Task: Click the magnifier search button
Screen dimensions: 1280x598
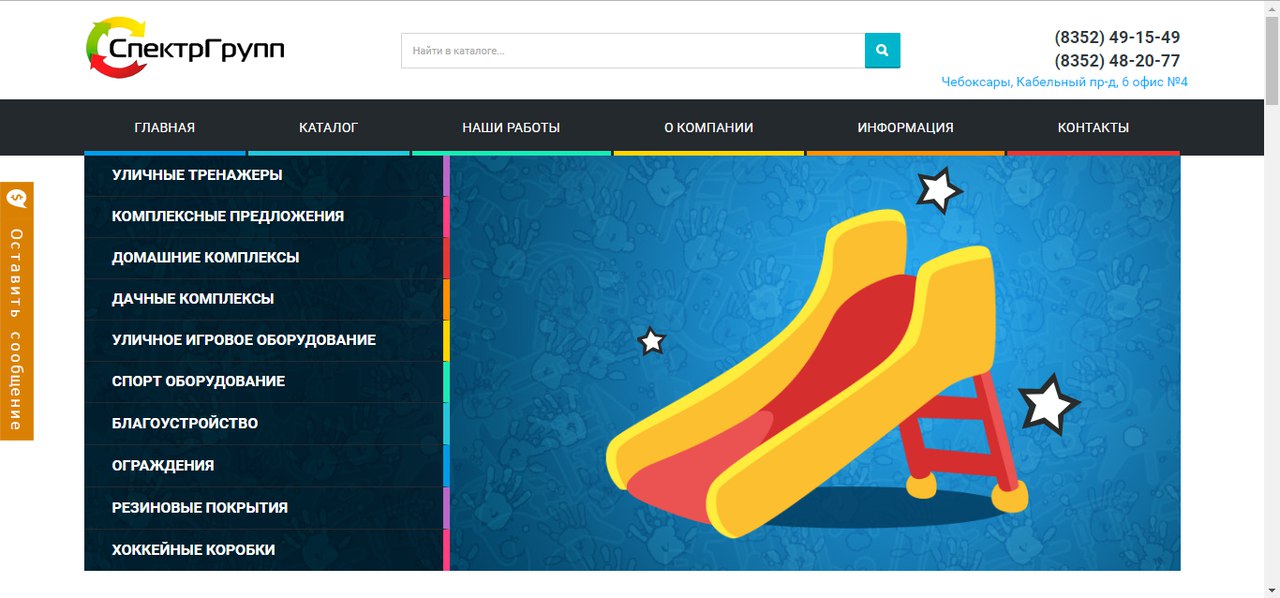Action: (x=882, y=50)
